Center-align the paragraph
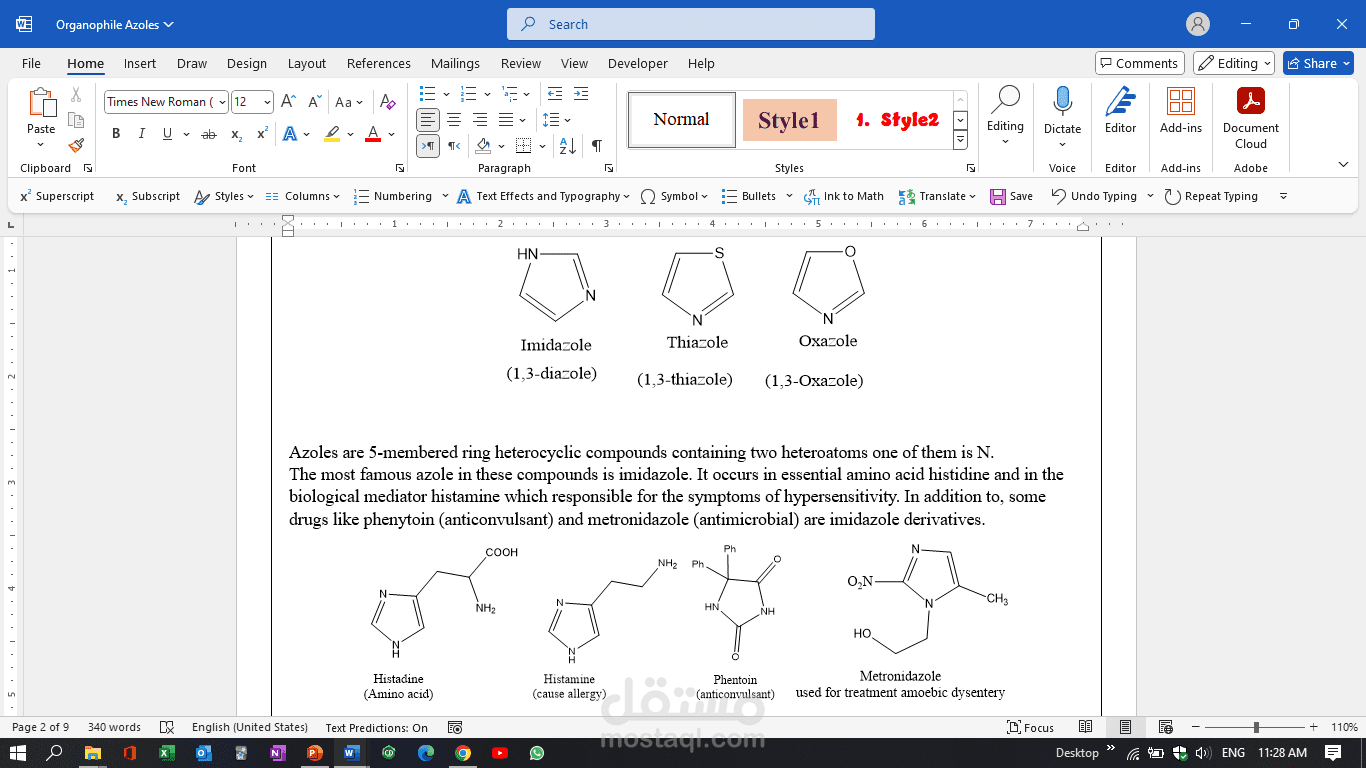 454,120
